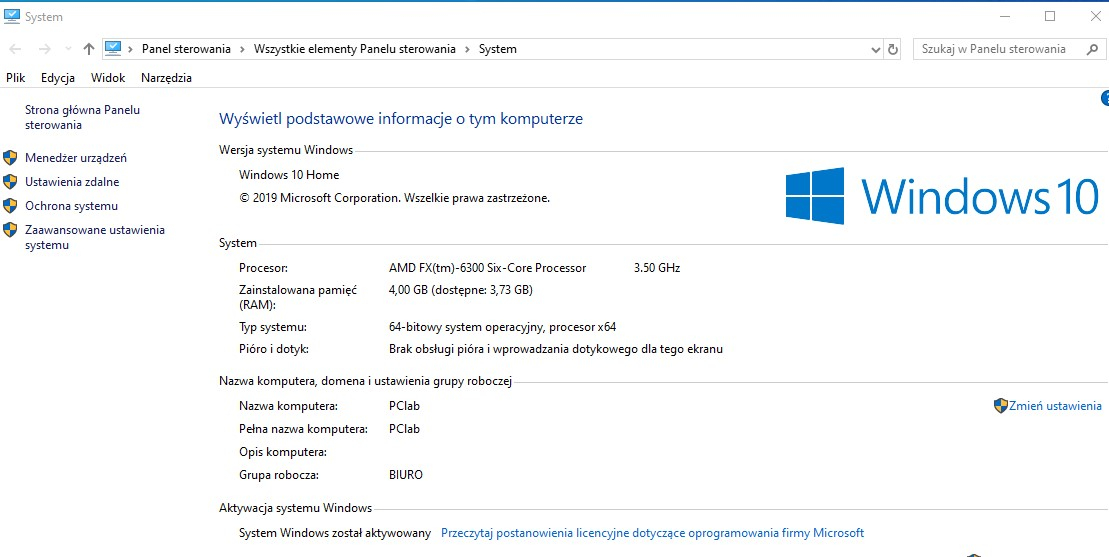1109x557 pixels.
Task: Go forward with the Forward arrow
Action: [44, 49]
